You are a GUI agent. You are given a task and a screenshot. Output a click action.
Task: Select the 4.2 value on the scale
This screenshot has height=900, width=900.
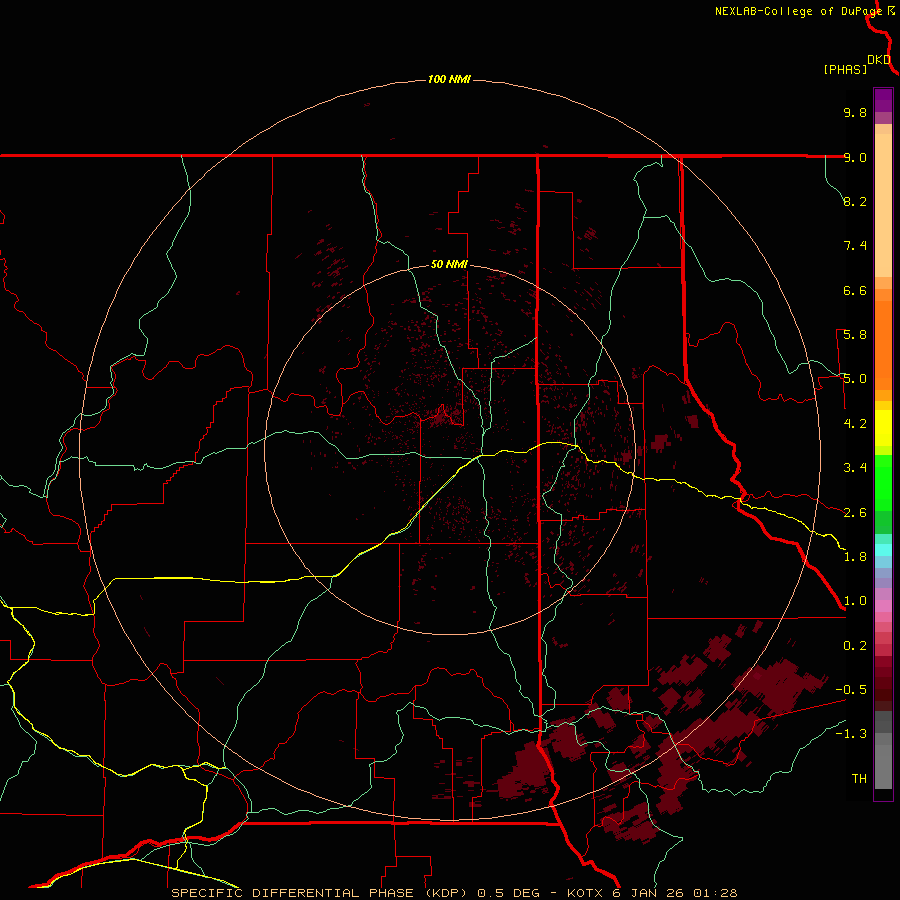(x=855, y=424)
